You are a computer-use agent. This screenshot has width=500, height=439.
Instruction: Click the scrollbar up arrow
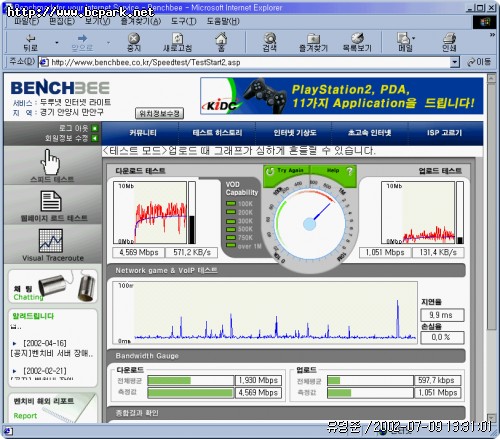click(x=491, y=78)
